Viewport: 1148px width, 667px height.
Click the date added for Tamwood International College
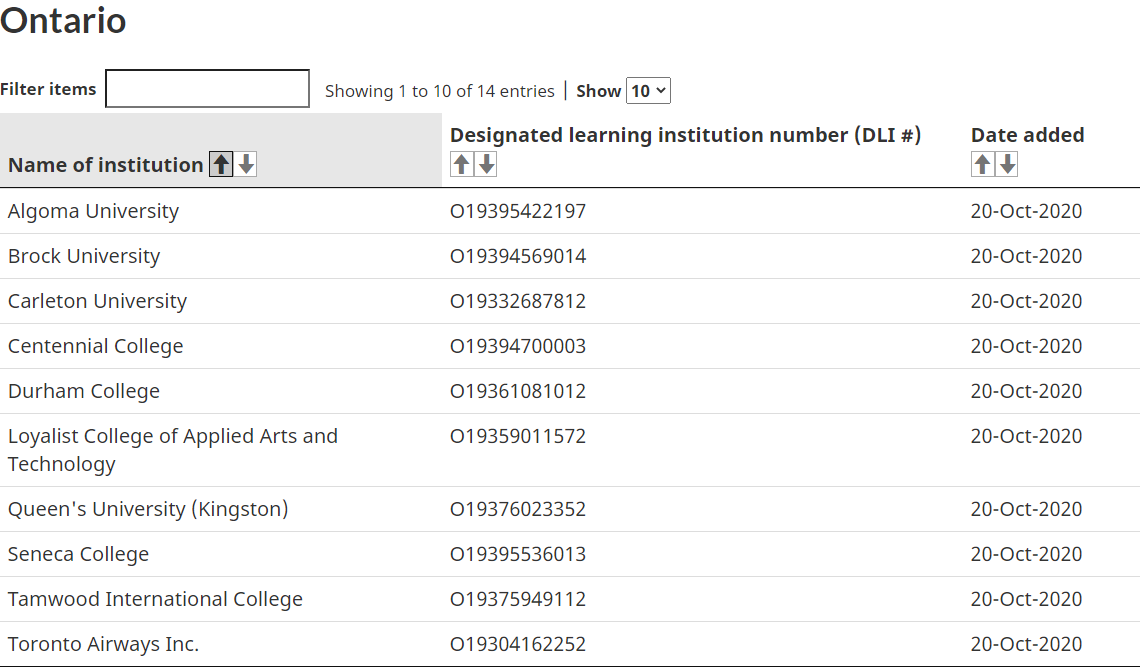pos(1026,599)
